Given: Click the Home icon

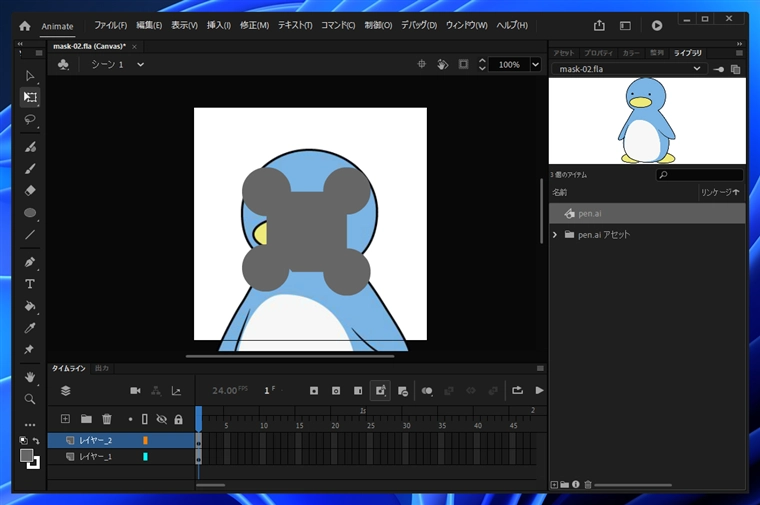Looking at the screenshot, I should 25,26.
